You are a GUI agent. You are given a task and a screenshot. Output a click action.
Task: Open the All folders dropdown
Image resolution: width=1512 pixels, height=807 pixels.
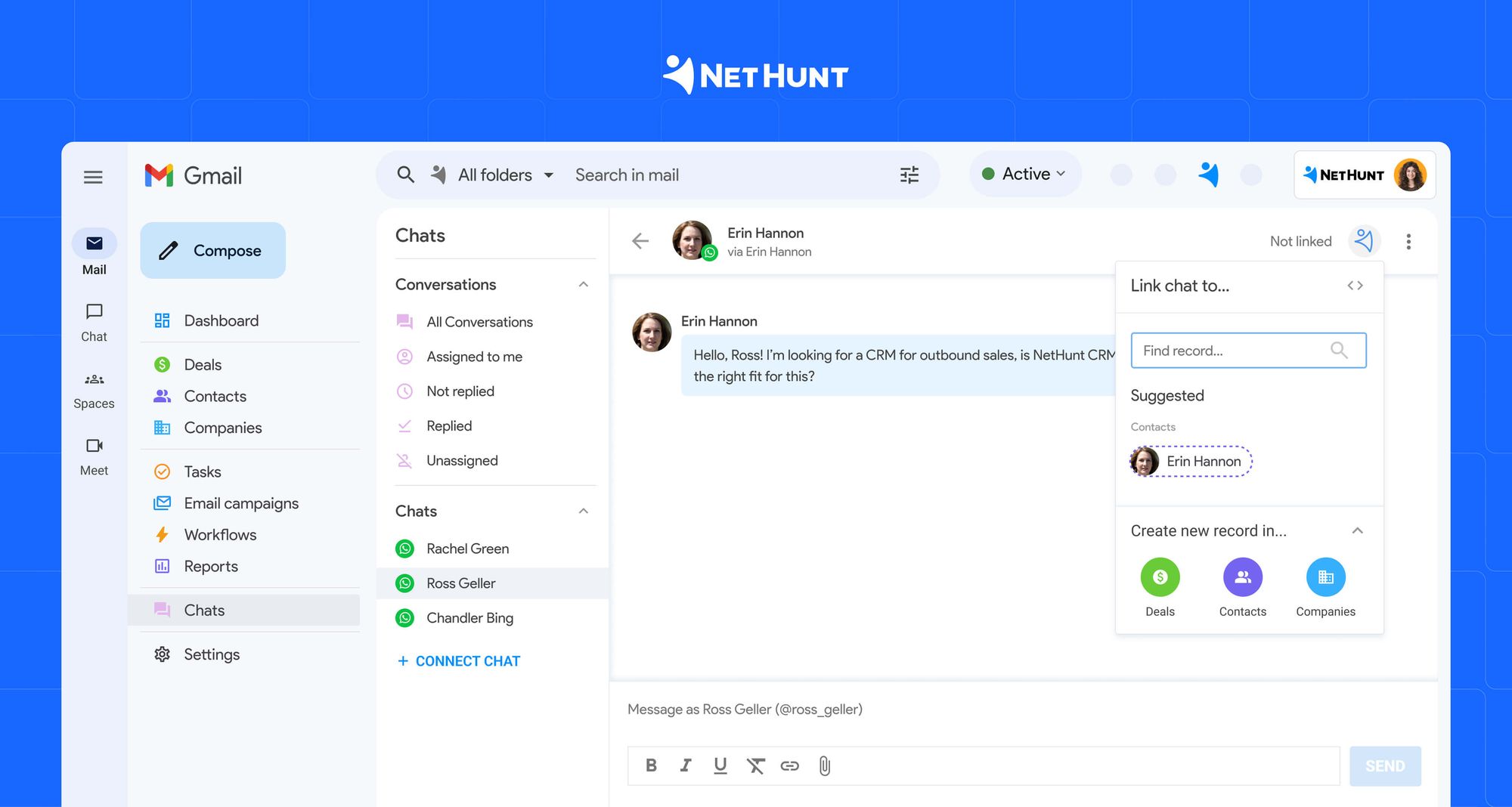505,175
